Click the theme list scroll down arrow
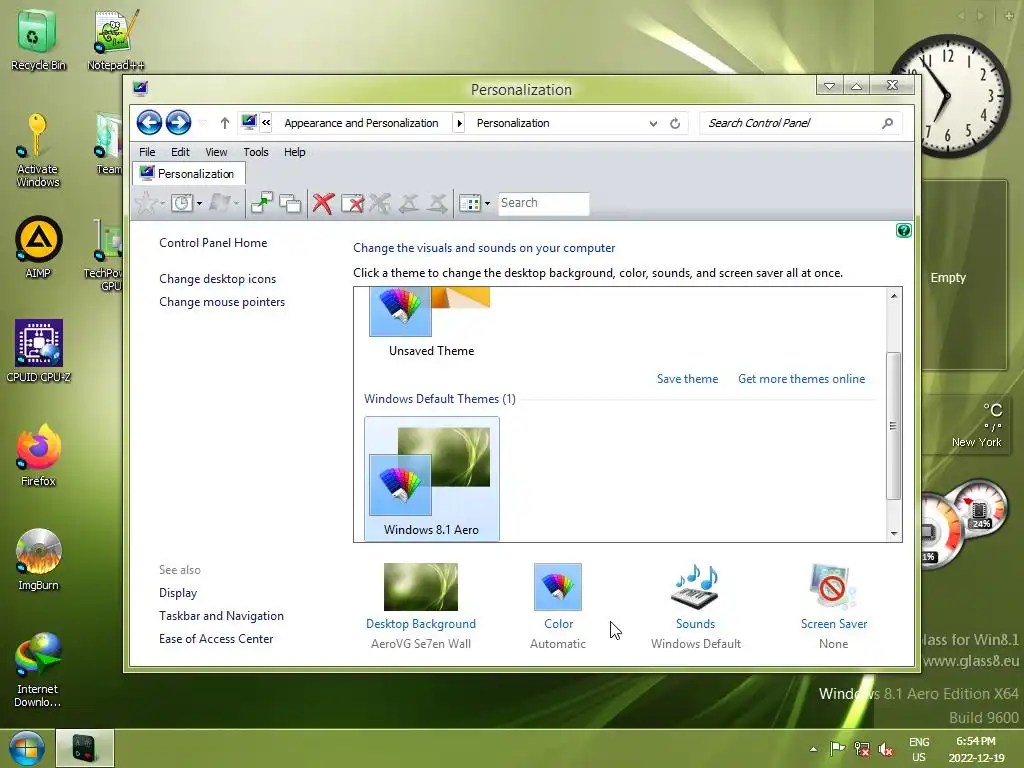The width and height of the screenshot is (1024, 768). coord(894,534)
